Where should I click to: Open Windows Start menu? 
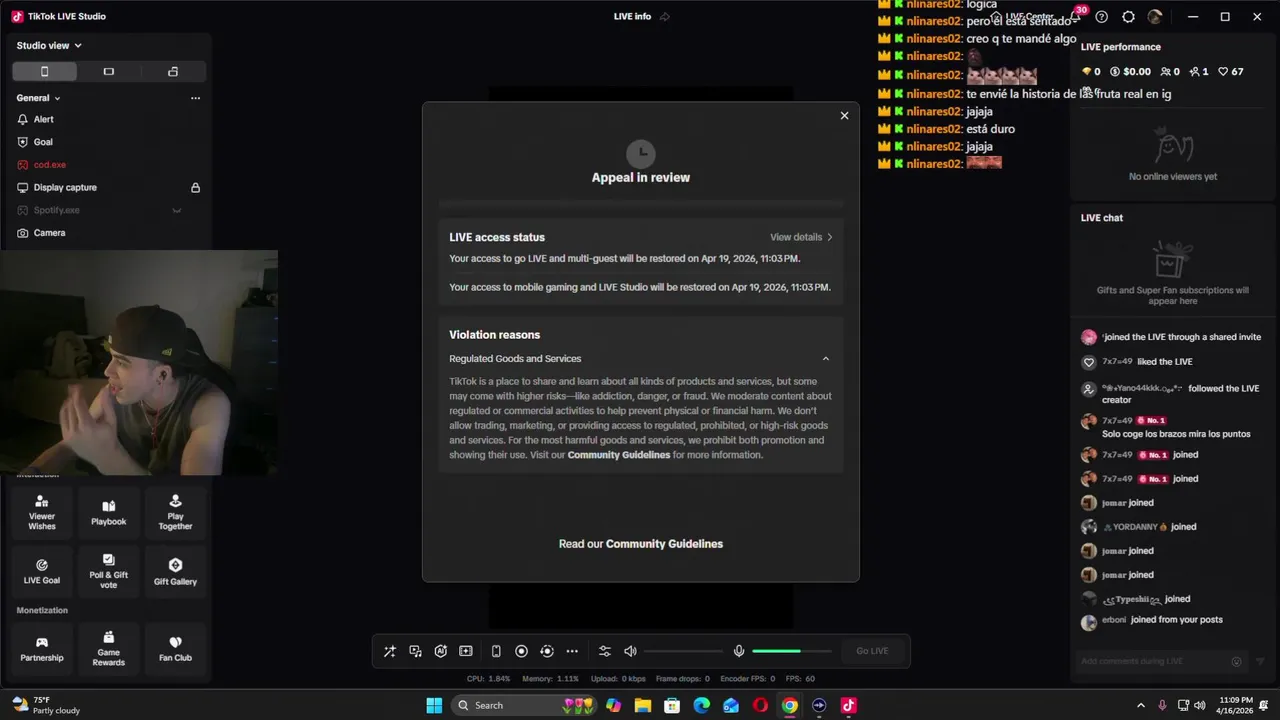click(x=434, y=705)
